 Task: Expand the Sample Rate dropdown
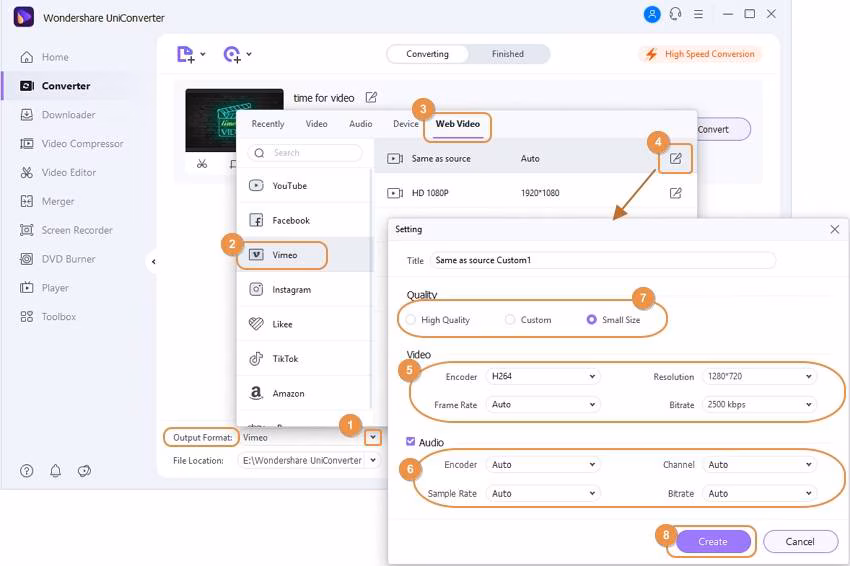(x=543, y=493)
